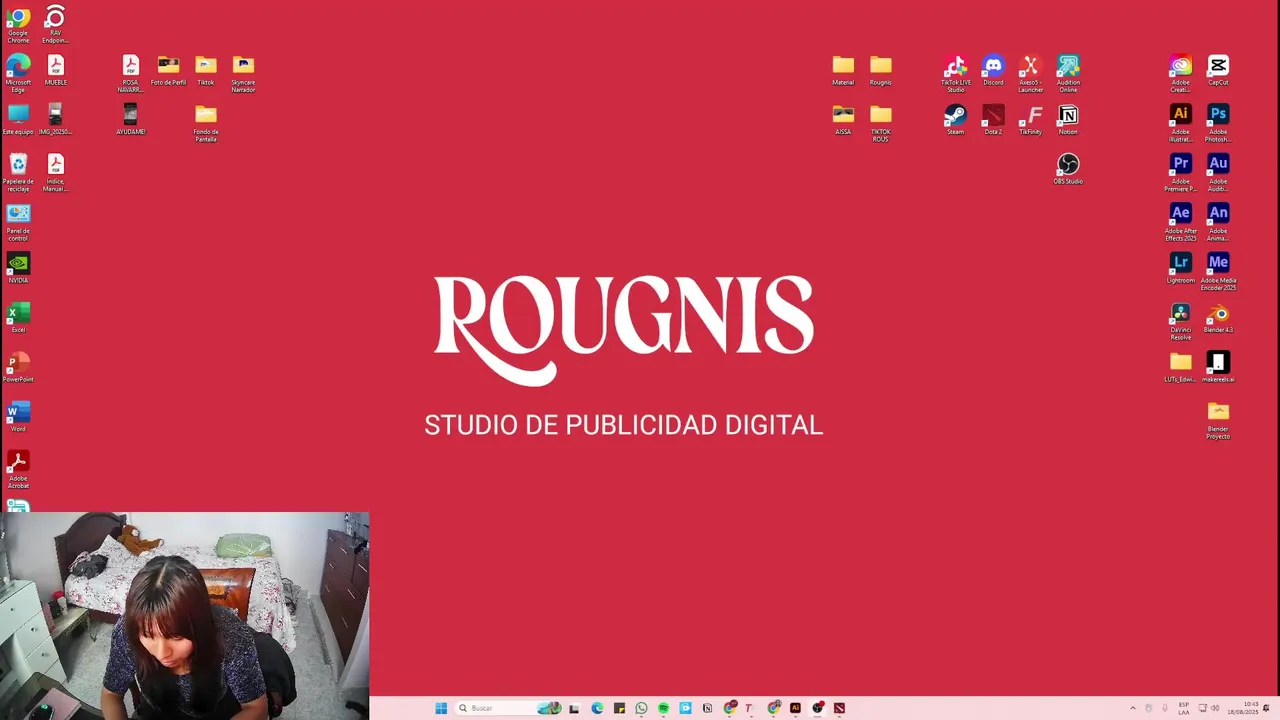Select the Indice Manual PDF file
The image size is (1280, 720).
pyautogui.click(x=56, y=172)
